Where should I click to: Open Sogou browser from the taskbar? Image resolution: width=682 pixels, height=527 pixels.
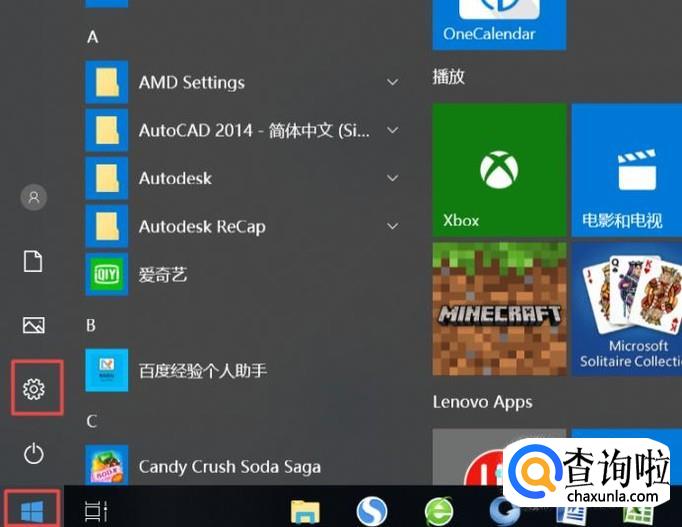371,511
